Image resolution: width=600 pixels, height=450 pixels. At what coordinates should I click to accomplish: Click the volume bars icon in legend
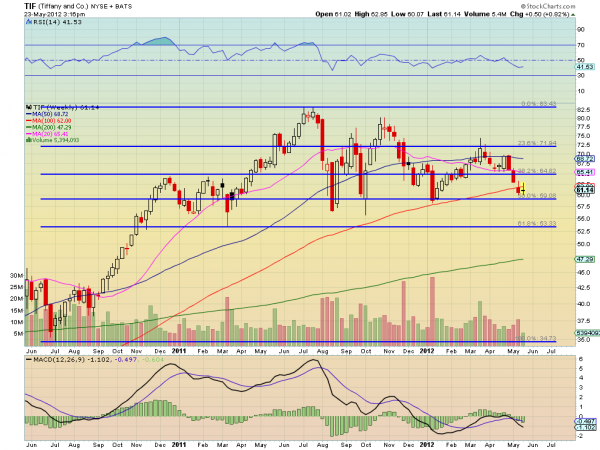pyautogui.click(x=29, y=140)
